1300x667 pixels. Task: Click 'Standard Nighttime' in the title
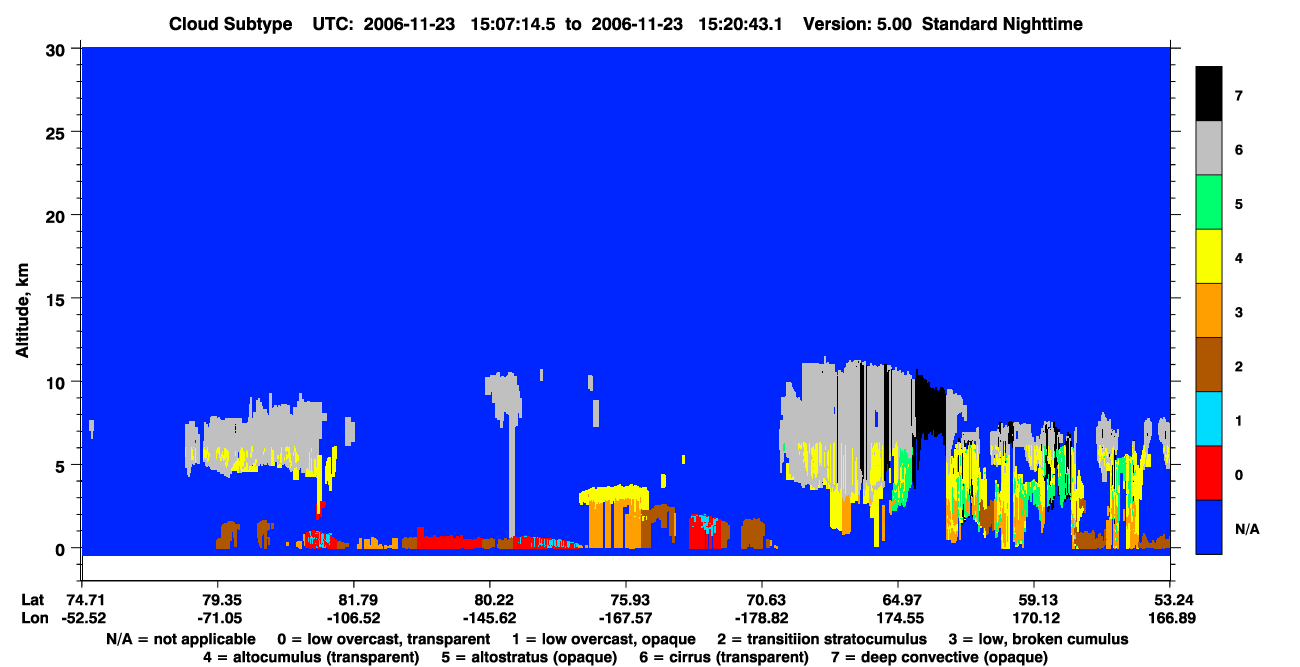pos(1003,24)
